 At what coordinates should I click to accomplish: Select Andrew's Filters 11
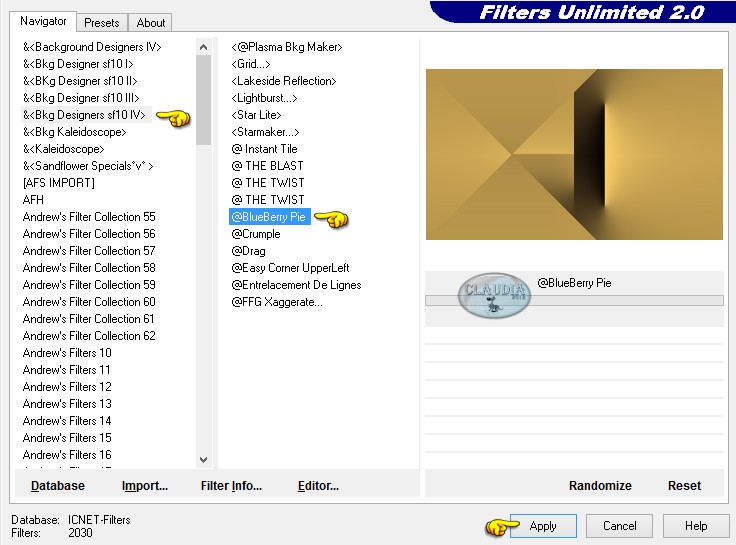point(67,370)
